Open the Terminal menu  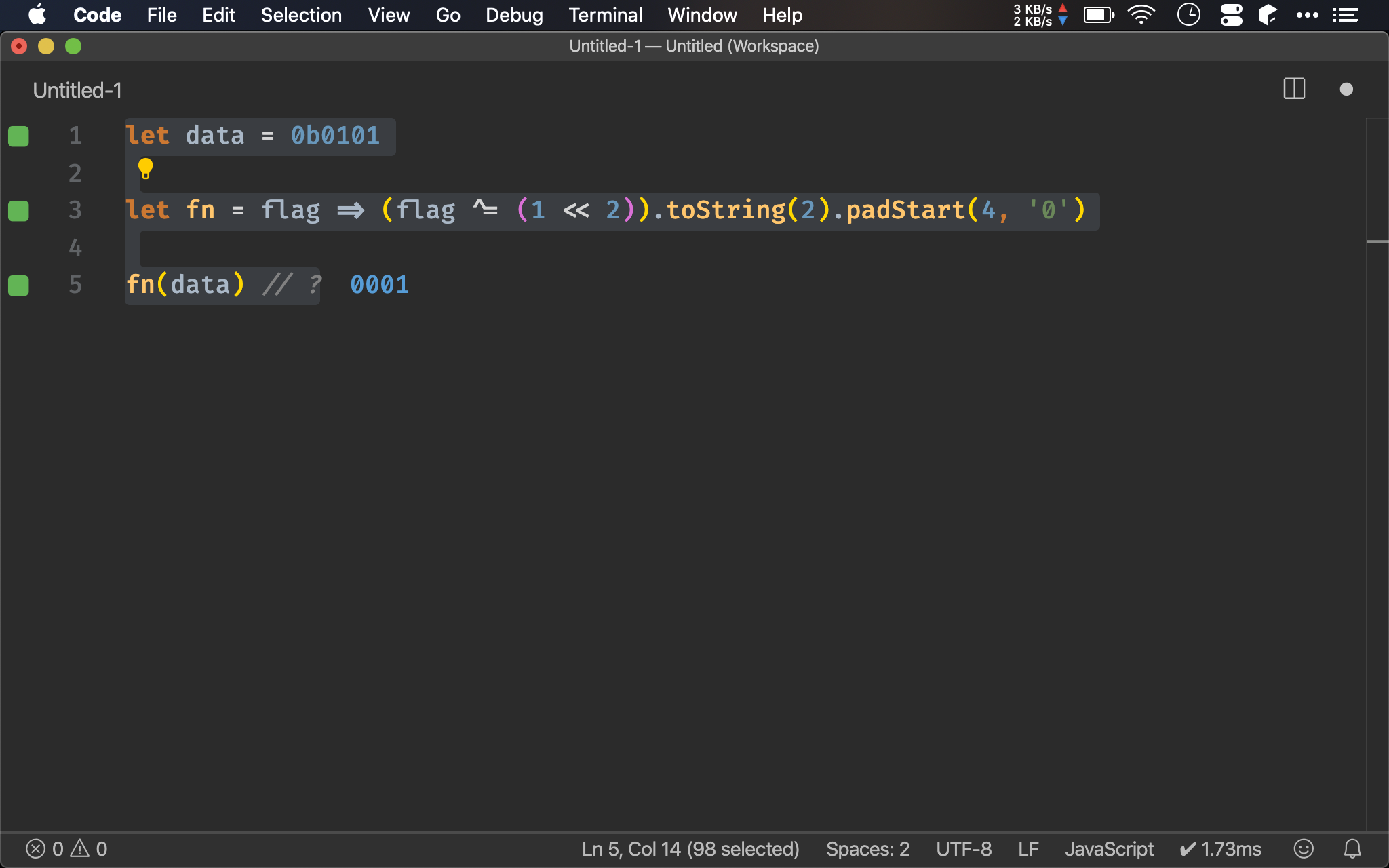coord(605,15)
